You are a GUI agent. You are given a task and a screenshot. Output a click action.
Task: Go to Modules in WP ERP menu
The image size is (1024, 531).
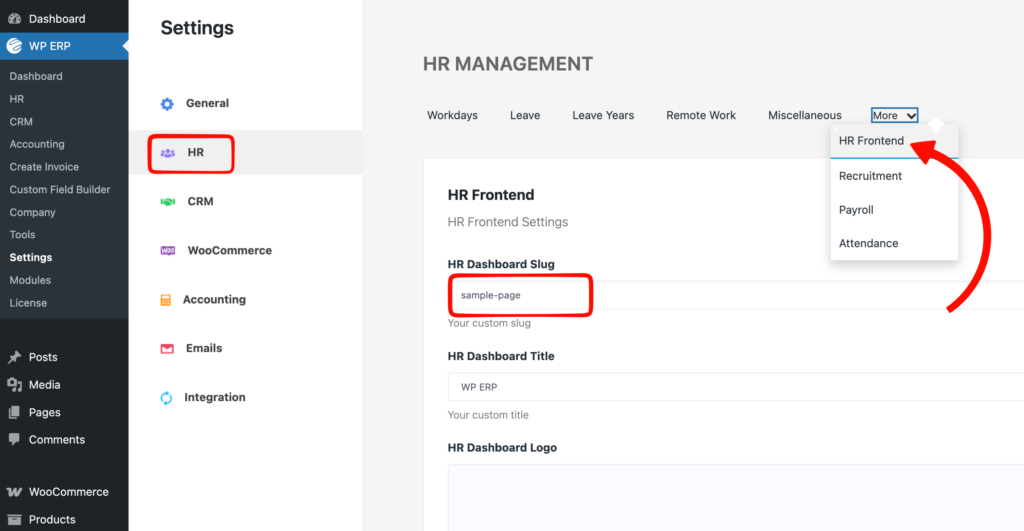tap(30, 280)
